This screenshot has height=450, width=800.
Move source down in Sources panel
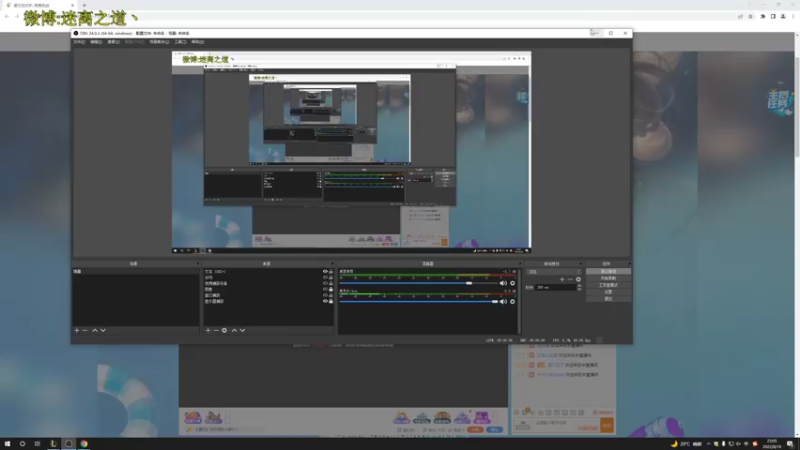coord(242,331)
